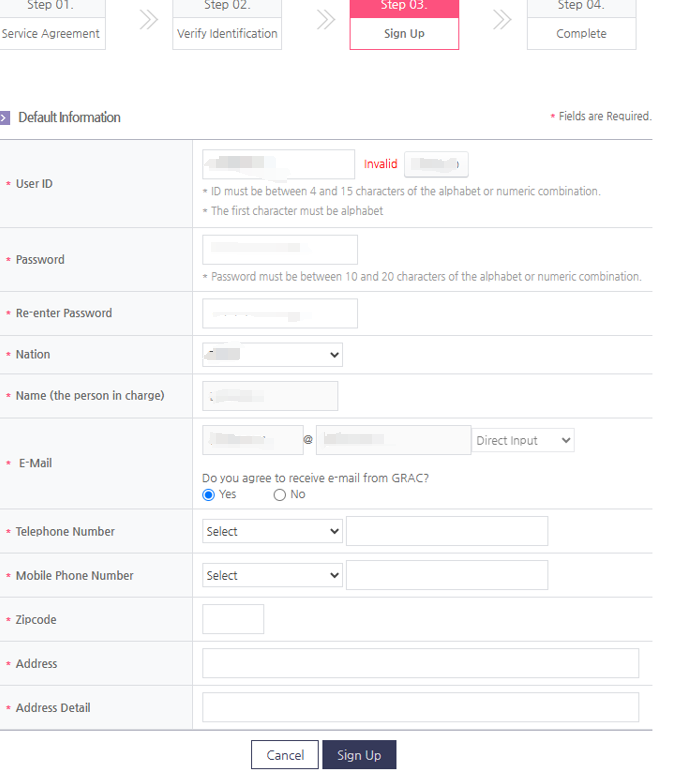Viewport: 689px width, 771px height.
Task: Click the Re-enter Password field
Action: coord(280,313)
